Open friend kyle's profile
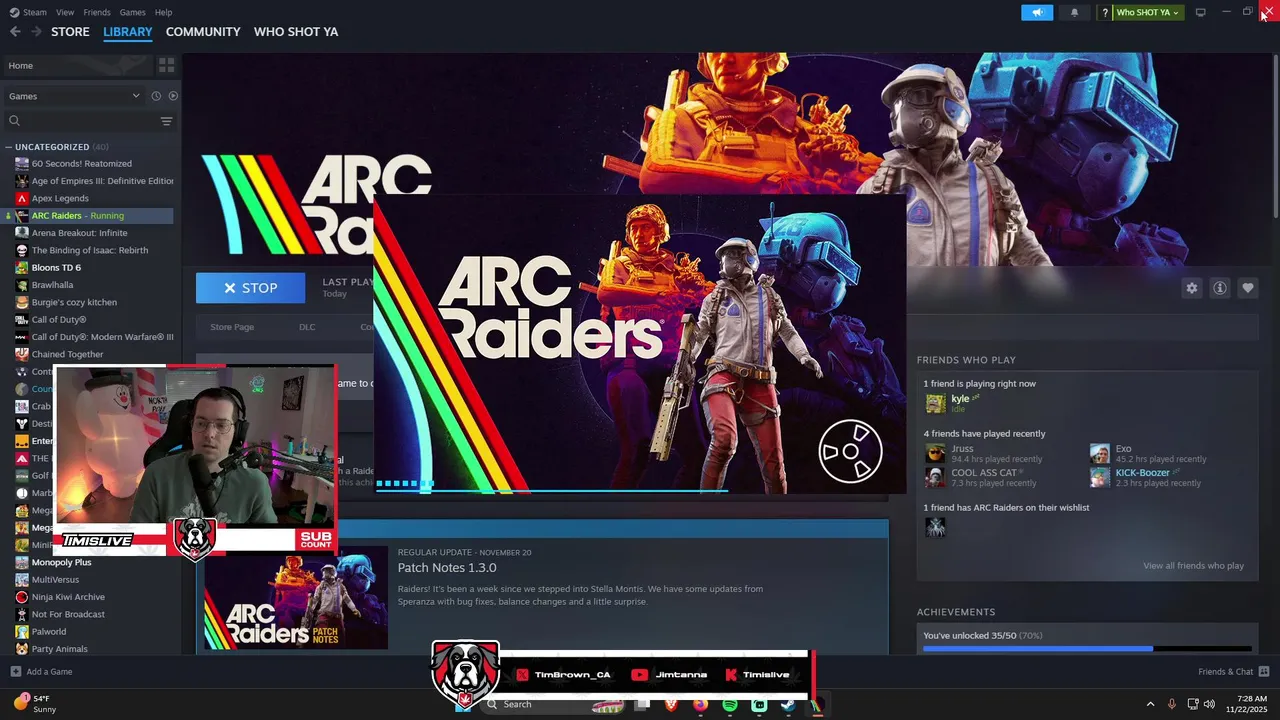This screenshot has width=1280, height=720. click(x=960, y=399)
